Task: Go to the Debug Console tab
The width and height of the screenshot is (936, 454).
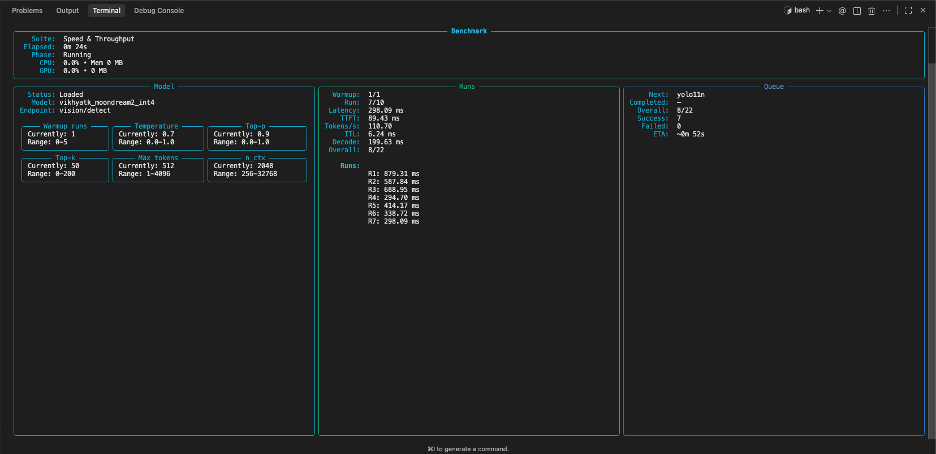Action: point(158,10)
